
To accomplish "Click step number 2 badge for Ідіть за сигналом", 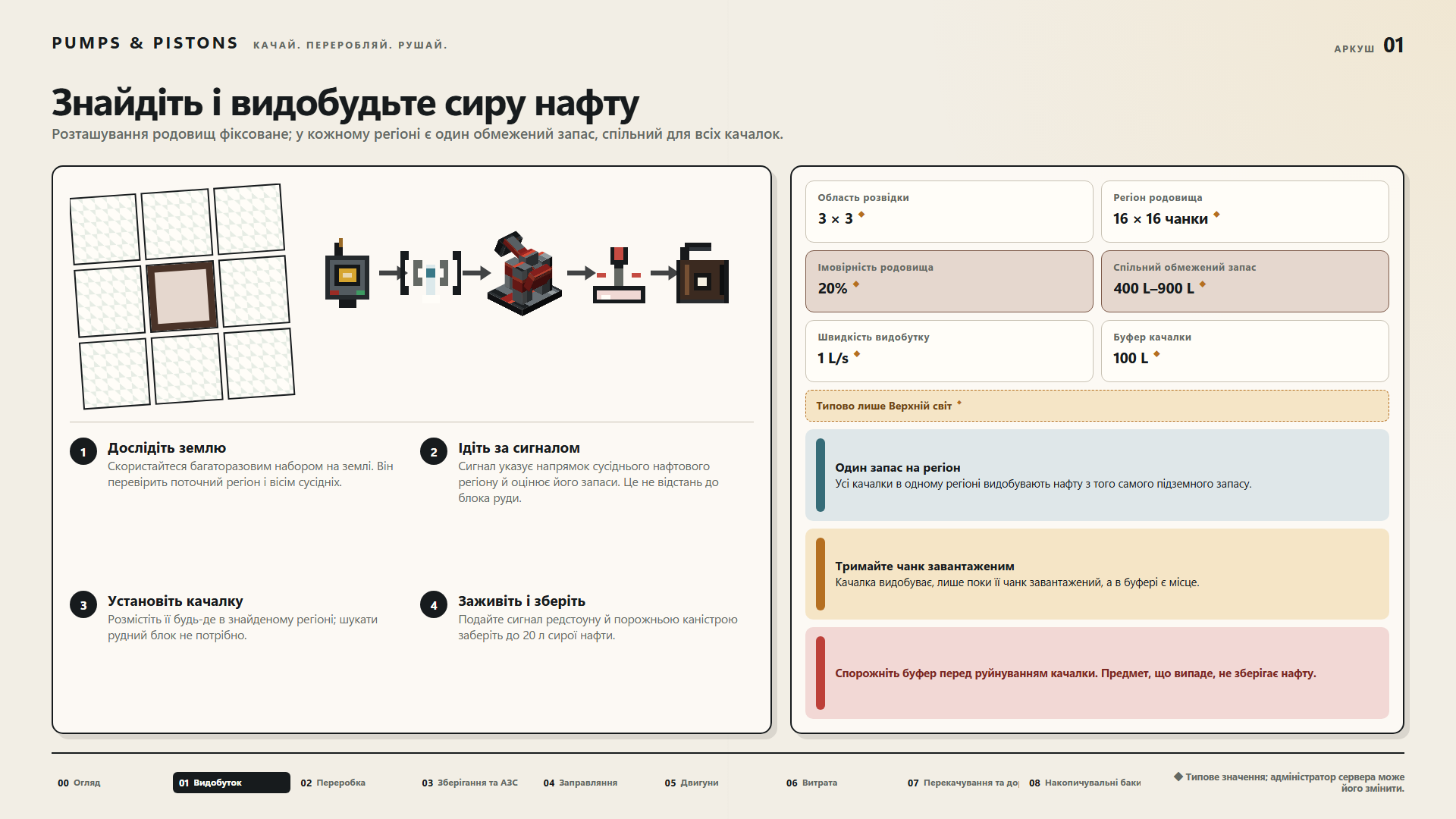I will [434, 452].
